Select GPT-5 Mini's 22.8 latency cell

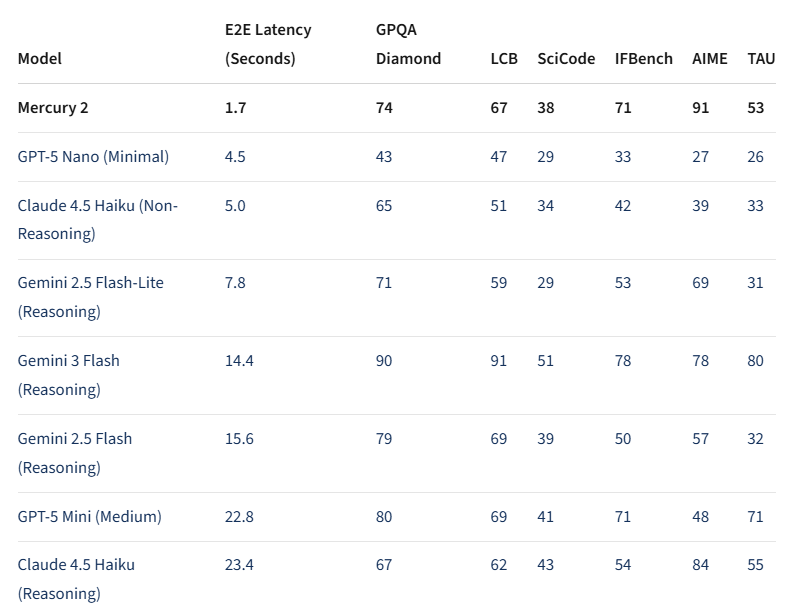(239, 517)
